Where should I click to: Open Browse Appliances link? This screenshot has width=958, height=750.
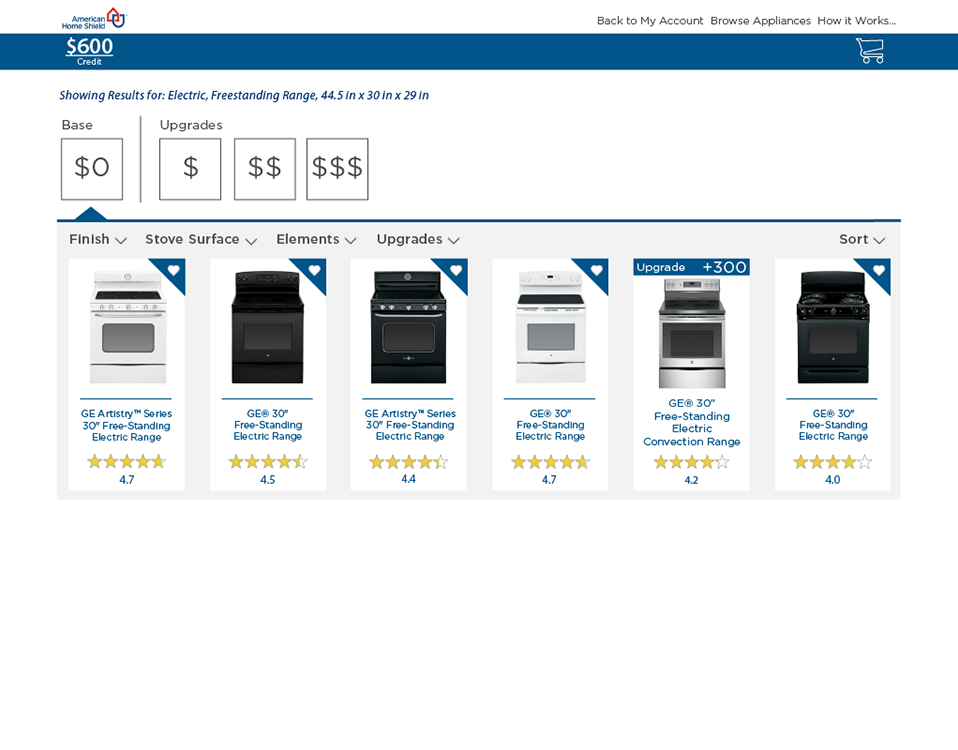coord(760,21)
